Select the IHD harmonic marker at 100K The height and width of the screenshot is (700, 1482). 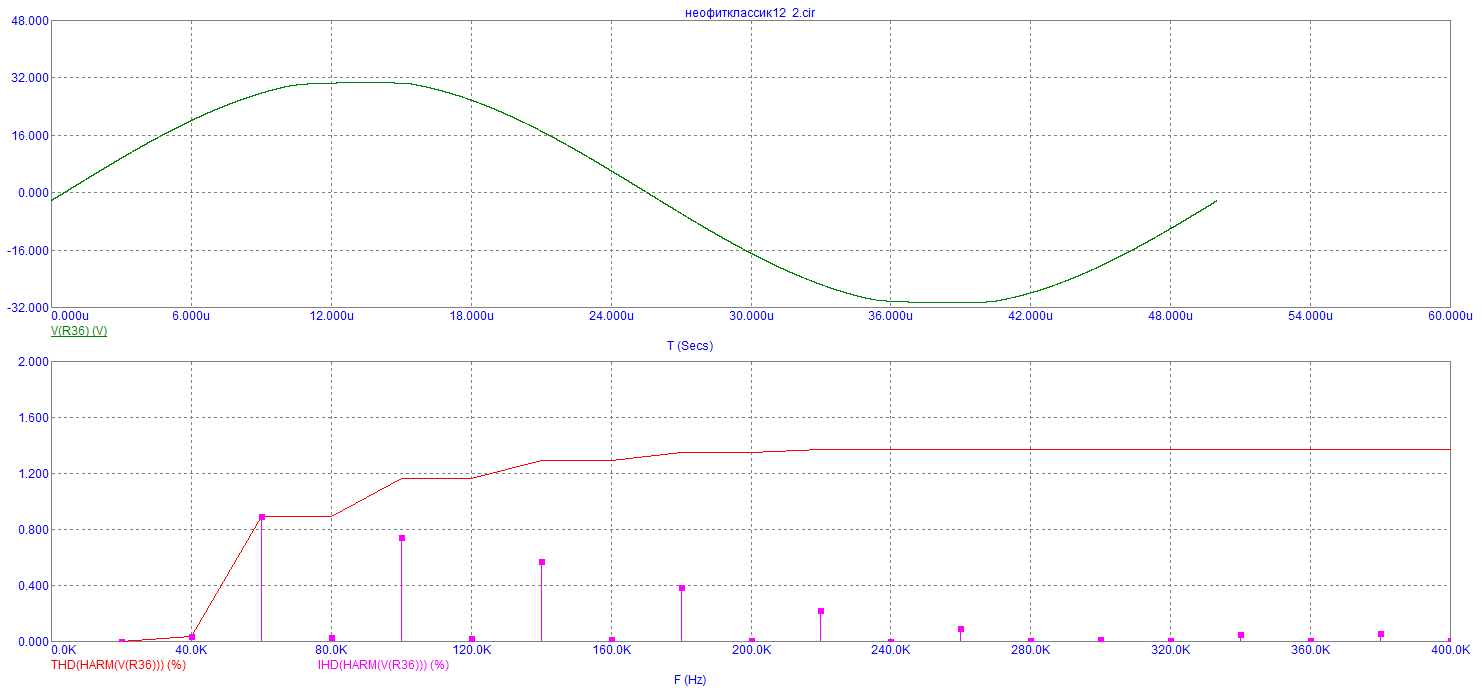click(x=402, y=538)
